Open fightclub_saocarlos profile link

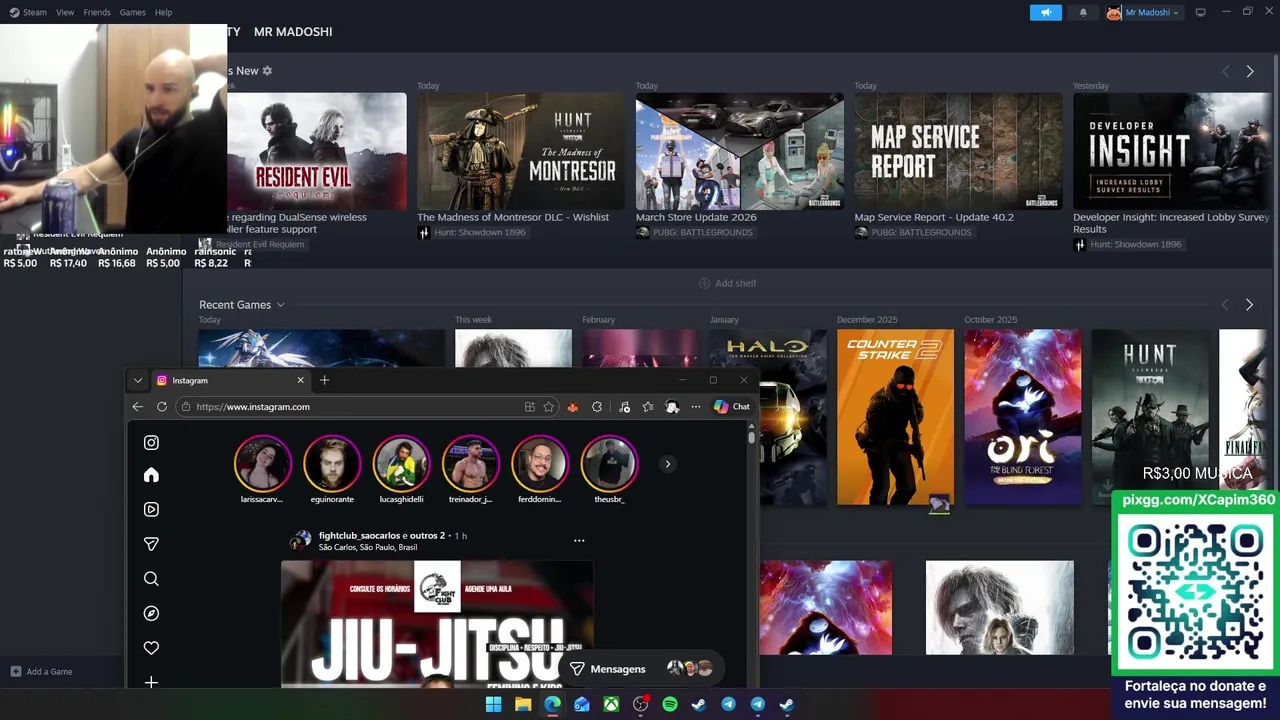359,536
